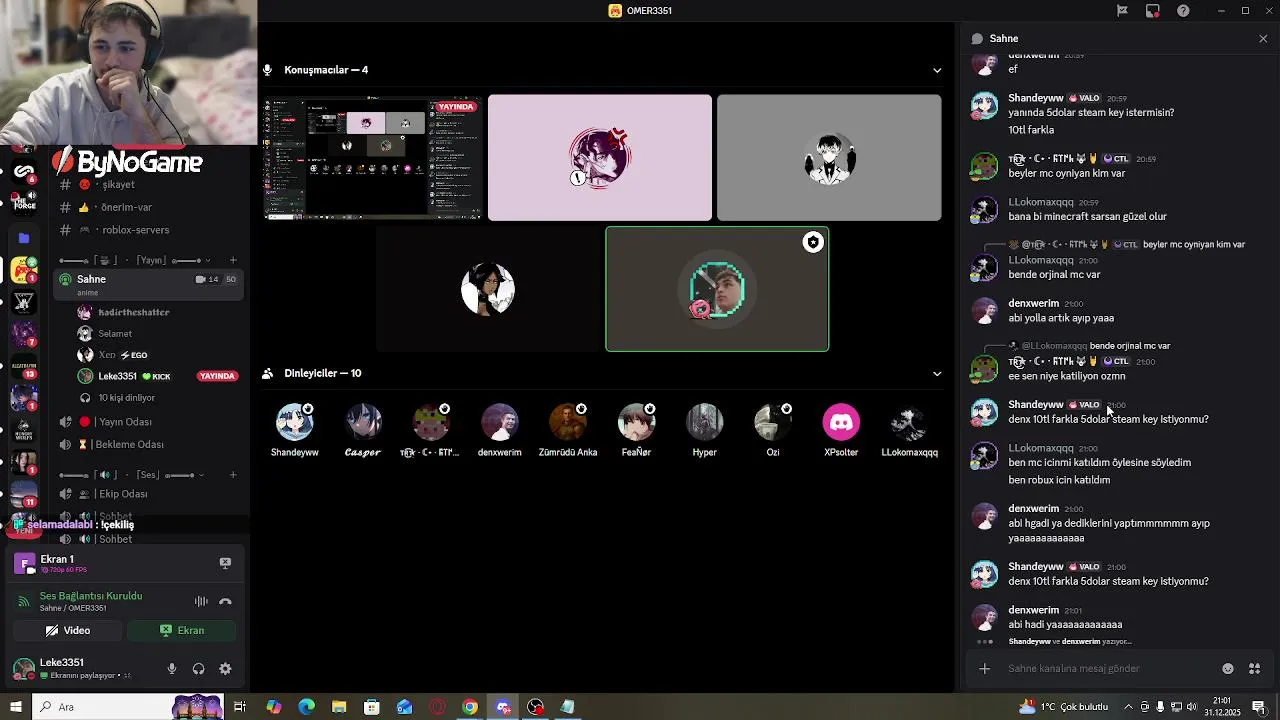Open the şikayet text channel

pyautogui.click(x=150, y=184)
